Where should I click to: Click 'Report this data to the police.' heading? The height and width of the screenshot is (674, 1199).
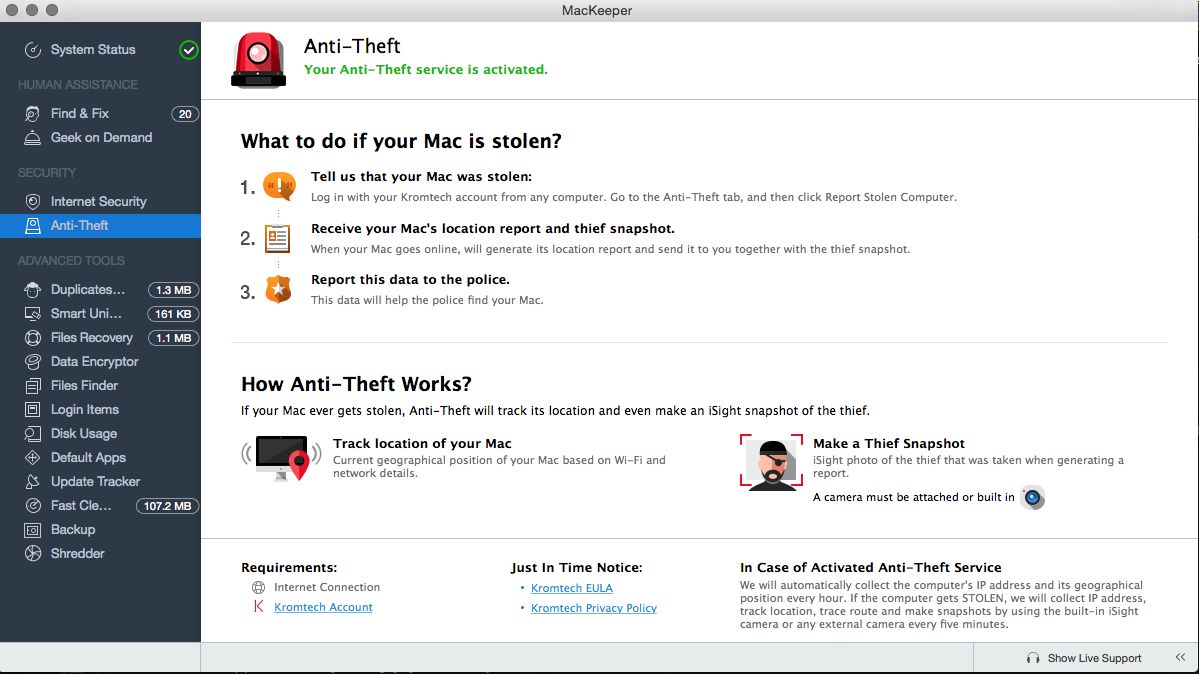click(411, 280)
